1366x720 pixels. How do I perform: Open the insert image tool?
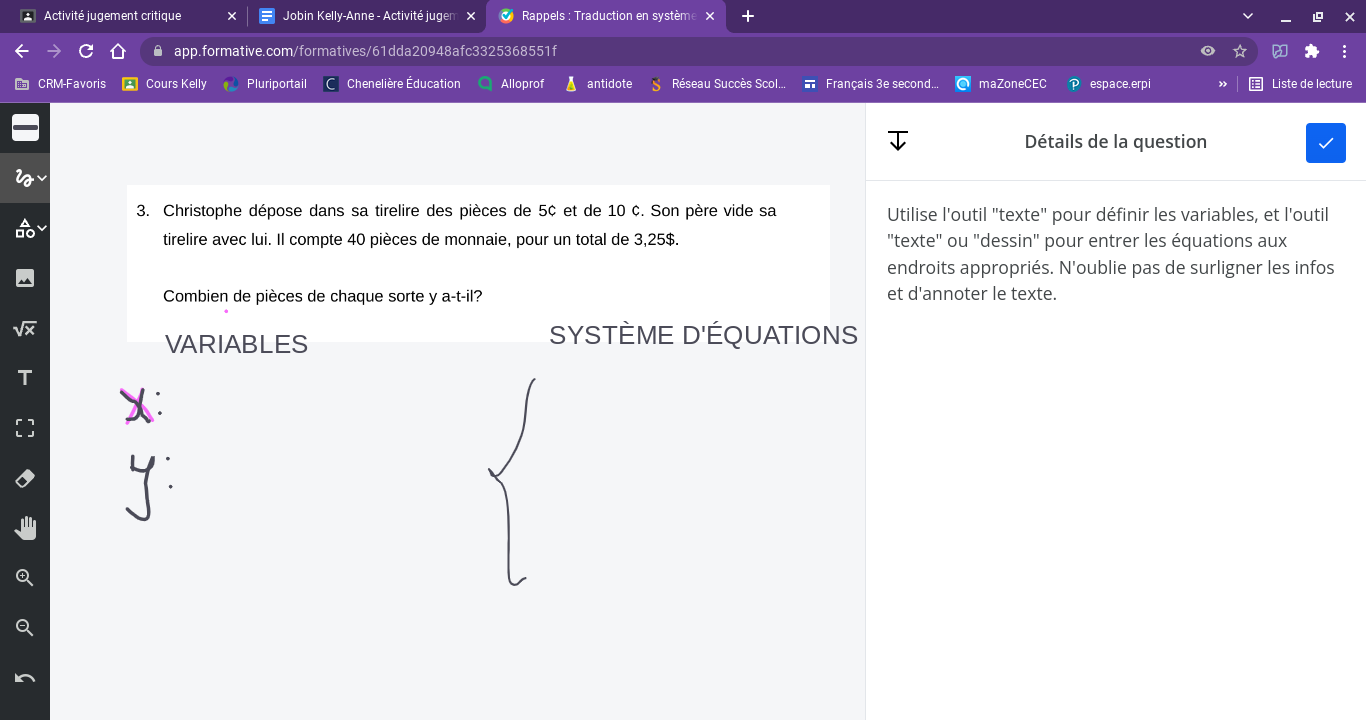(x=25, y=278)
